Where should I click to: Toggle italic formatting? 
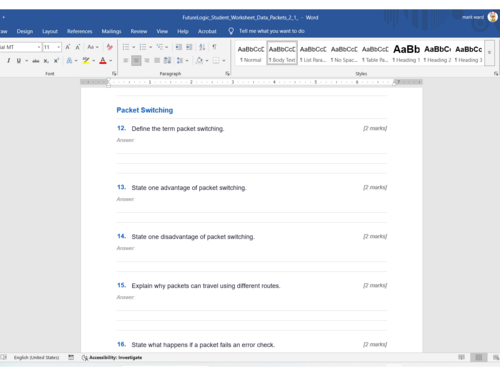[x=9, y=61]
